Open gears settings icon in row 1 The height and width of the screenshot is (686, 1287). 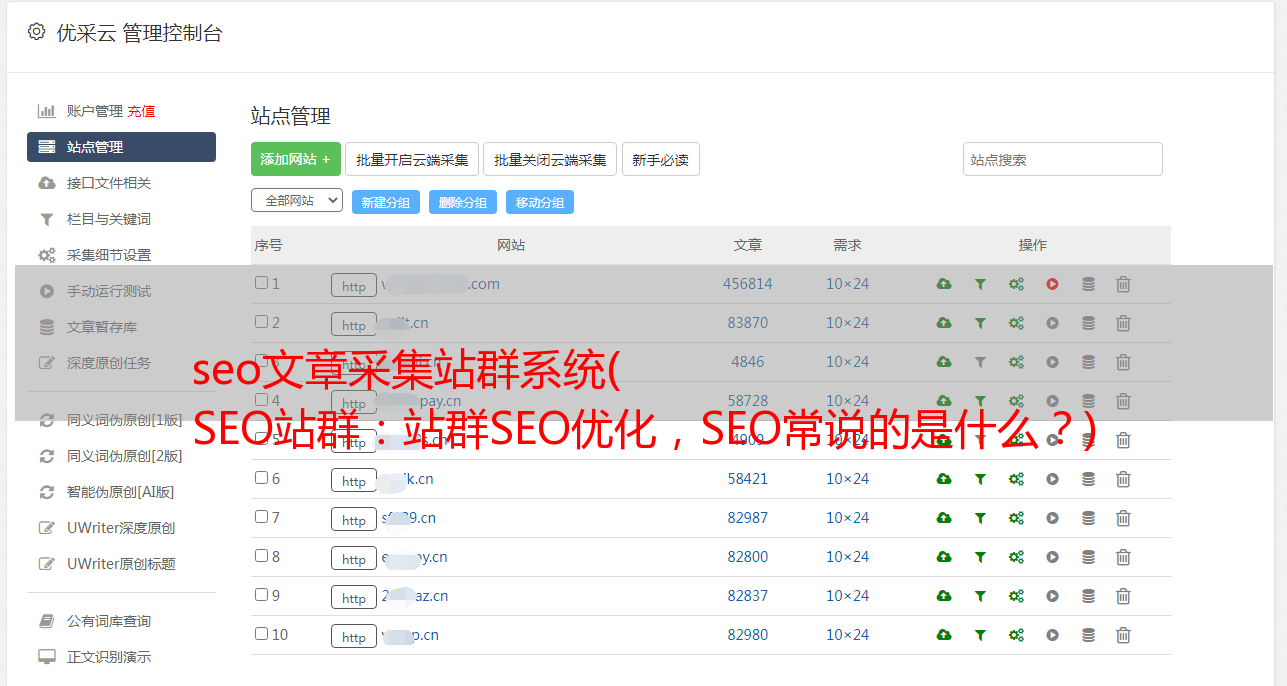tap(1016, 284)
